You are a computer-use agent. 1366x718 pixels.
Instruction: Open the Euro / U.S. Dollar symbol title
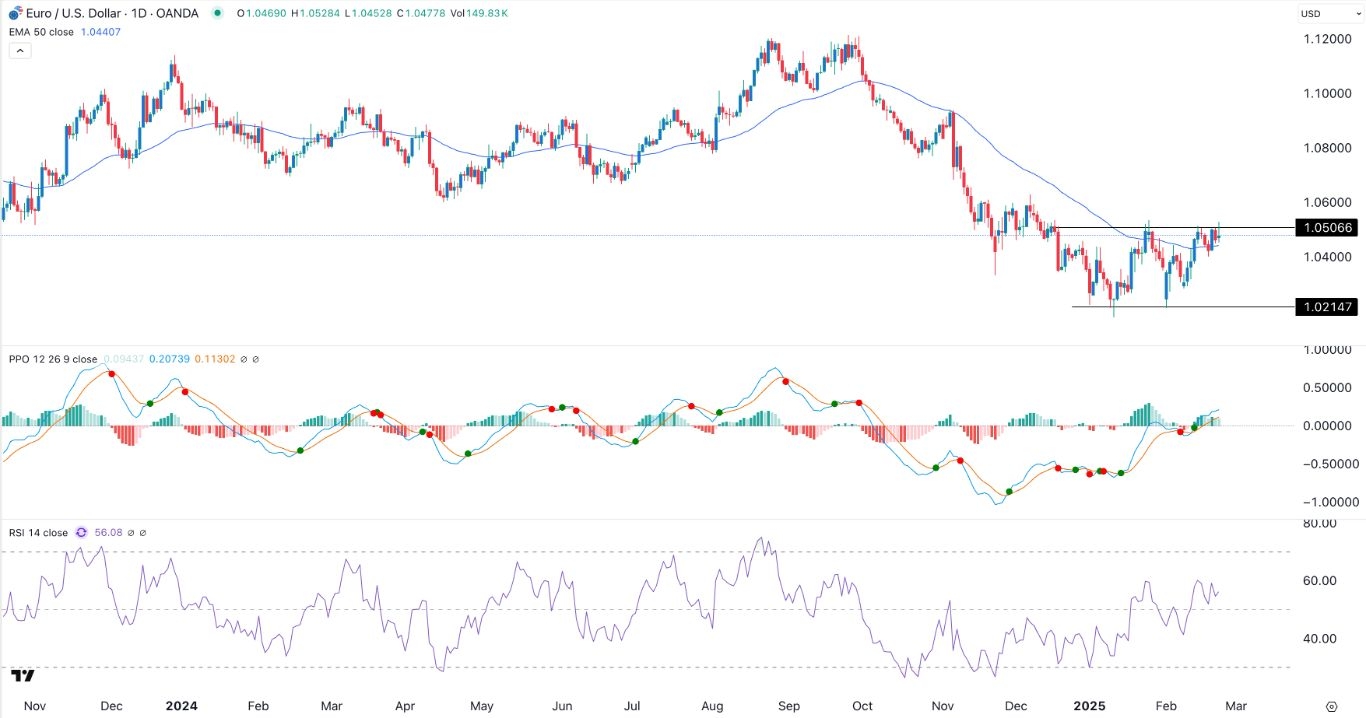point(68,13)
